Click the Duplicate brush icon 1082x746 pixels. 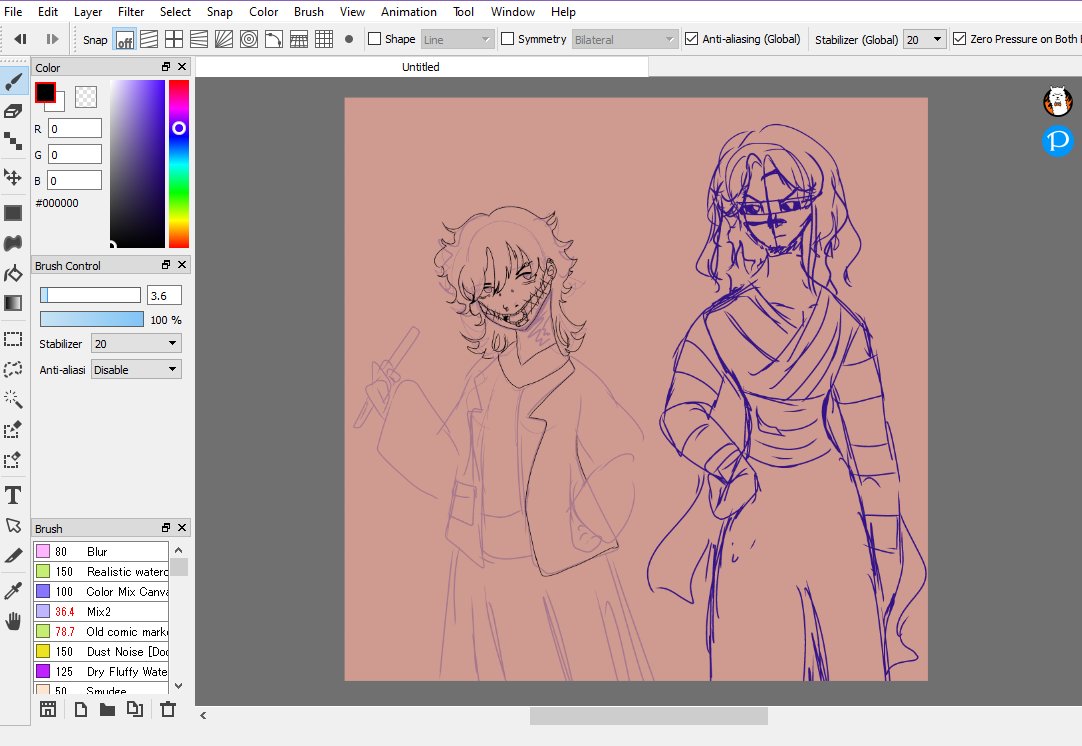tap(135, 709)
